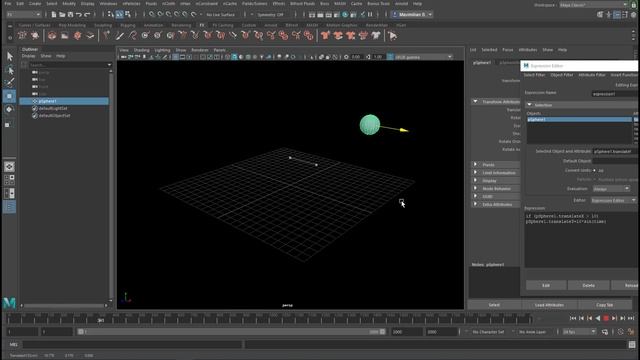Expand the Display section in Attribute Editor
This screenshot has height=360, width=640.
pos(475,180)
